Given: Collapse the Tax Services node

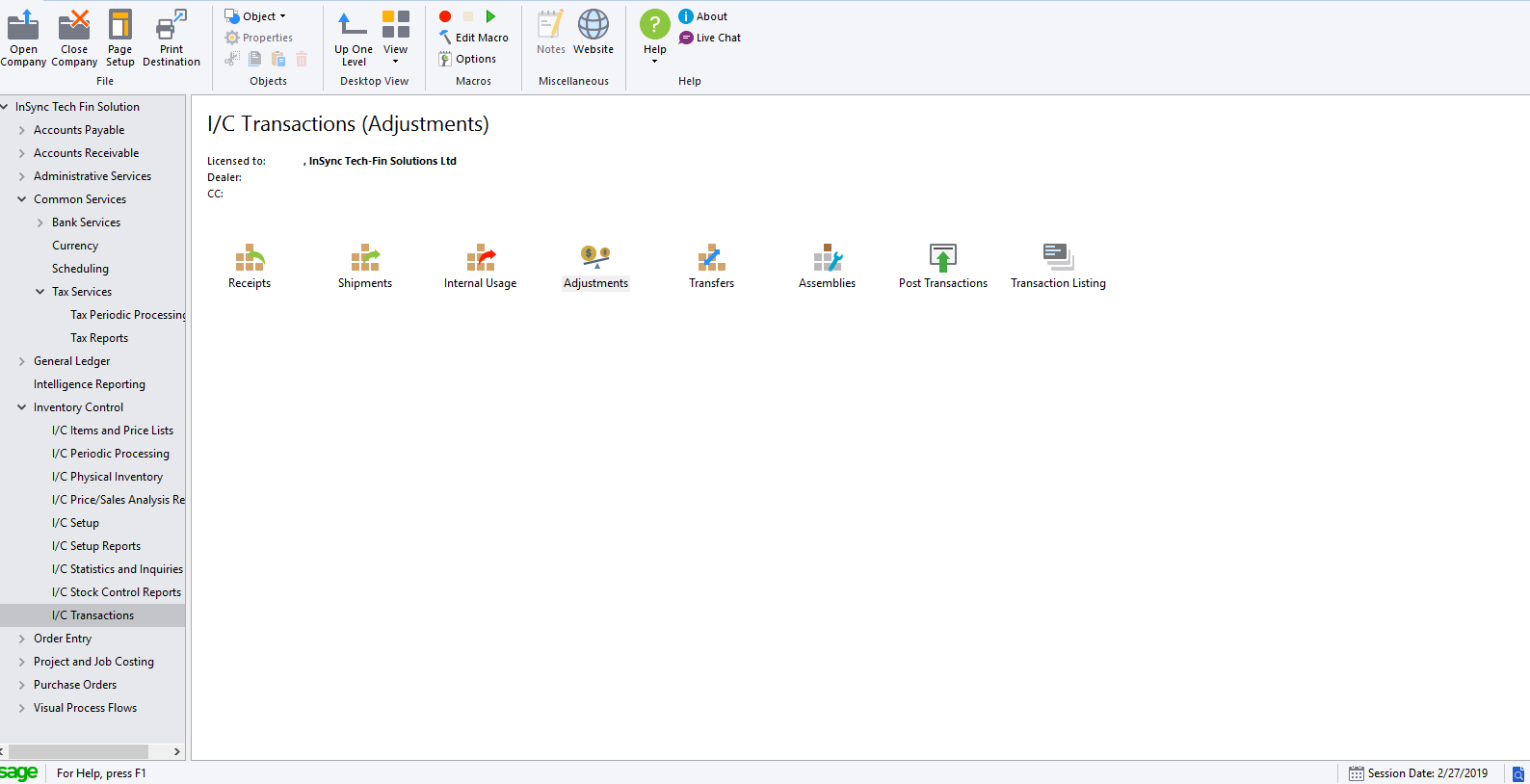Looking at the screenshot, I should (x=40, y=292).
